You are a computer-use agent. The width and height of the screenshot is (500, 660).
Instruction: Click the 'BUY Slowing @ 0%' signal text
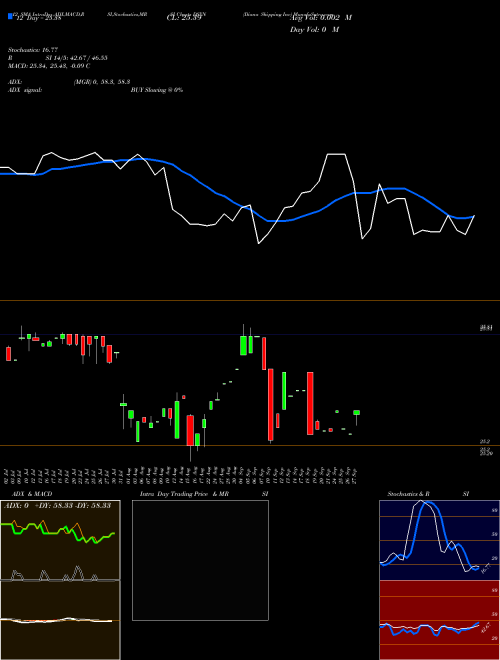coord(157,90)
